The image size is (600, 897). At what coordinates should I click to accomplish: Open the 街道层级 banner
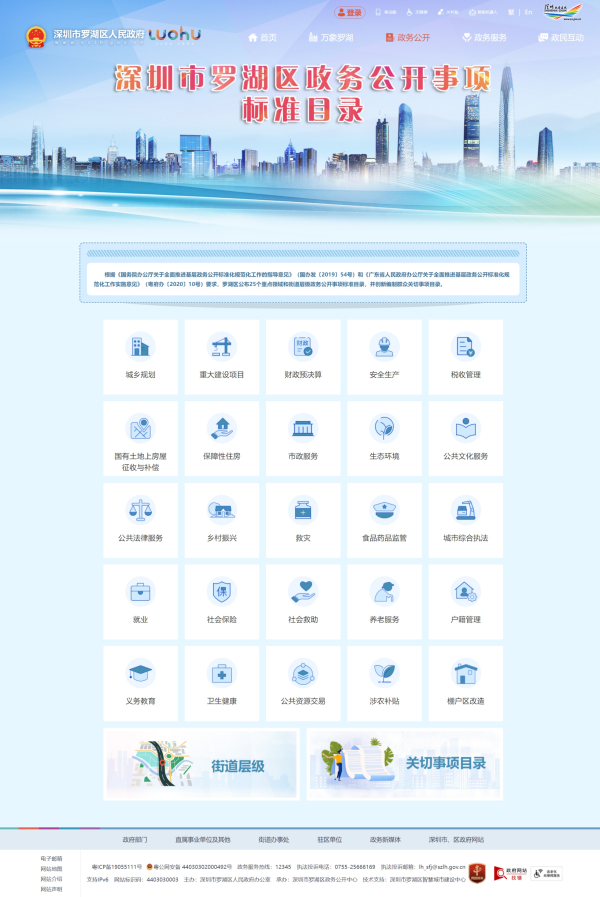(202, 765)
